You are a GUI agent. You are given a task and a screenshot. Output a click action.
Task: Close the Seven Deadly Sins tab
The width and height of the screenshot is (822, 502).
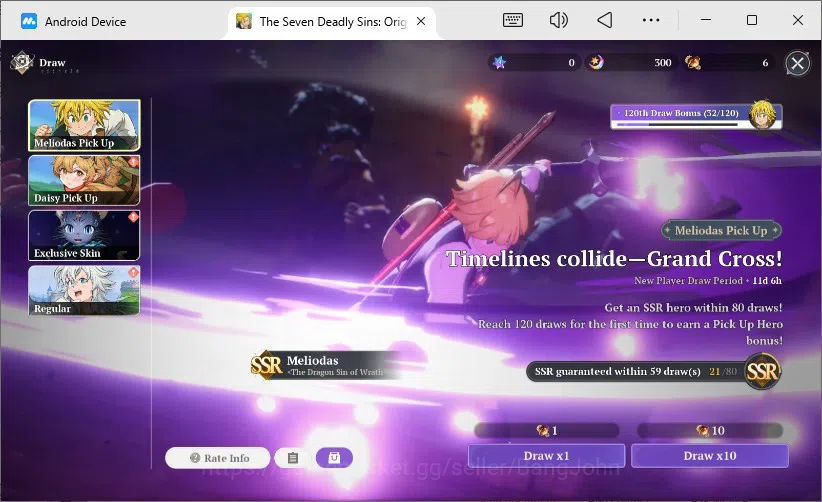[421, 21]
